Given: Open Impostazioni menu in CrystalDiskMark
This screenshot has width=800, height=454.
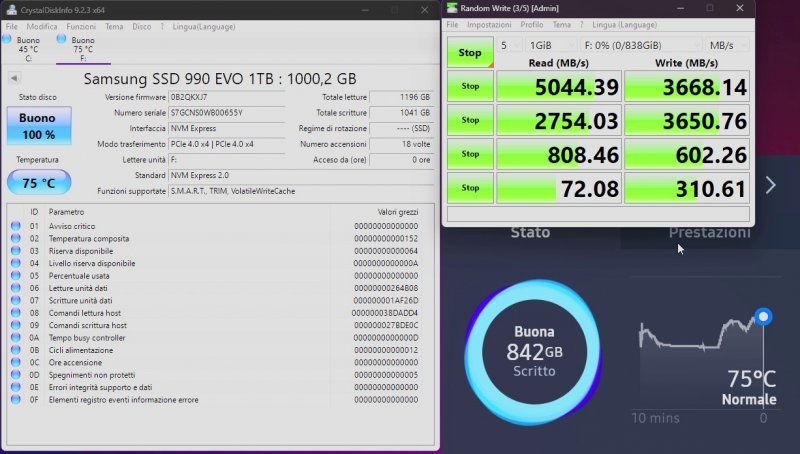Looking at the screenshot, I should (489, 24).
